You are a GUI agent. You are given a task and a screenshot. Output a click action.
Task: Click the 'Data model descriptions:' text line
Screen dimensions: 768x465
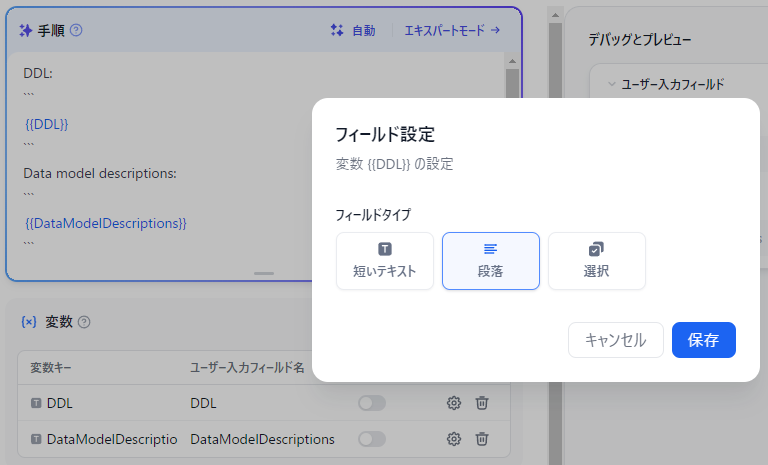coord(100,173)
